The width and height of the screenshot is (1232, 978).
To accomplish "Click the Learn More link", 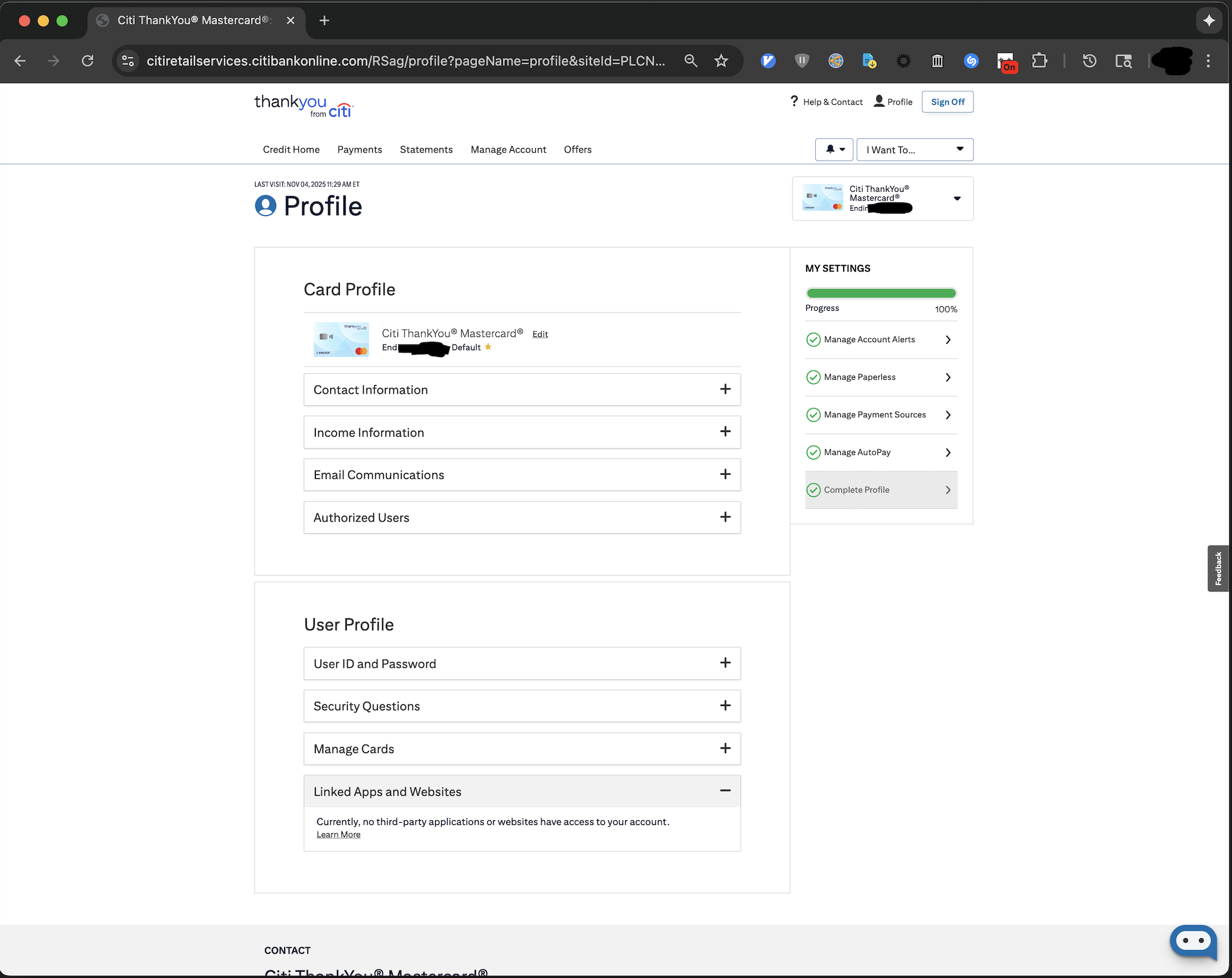I will click(x=338, y=835).
